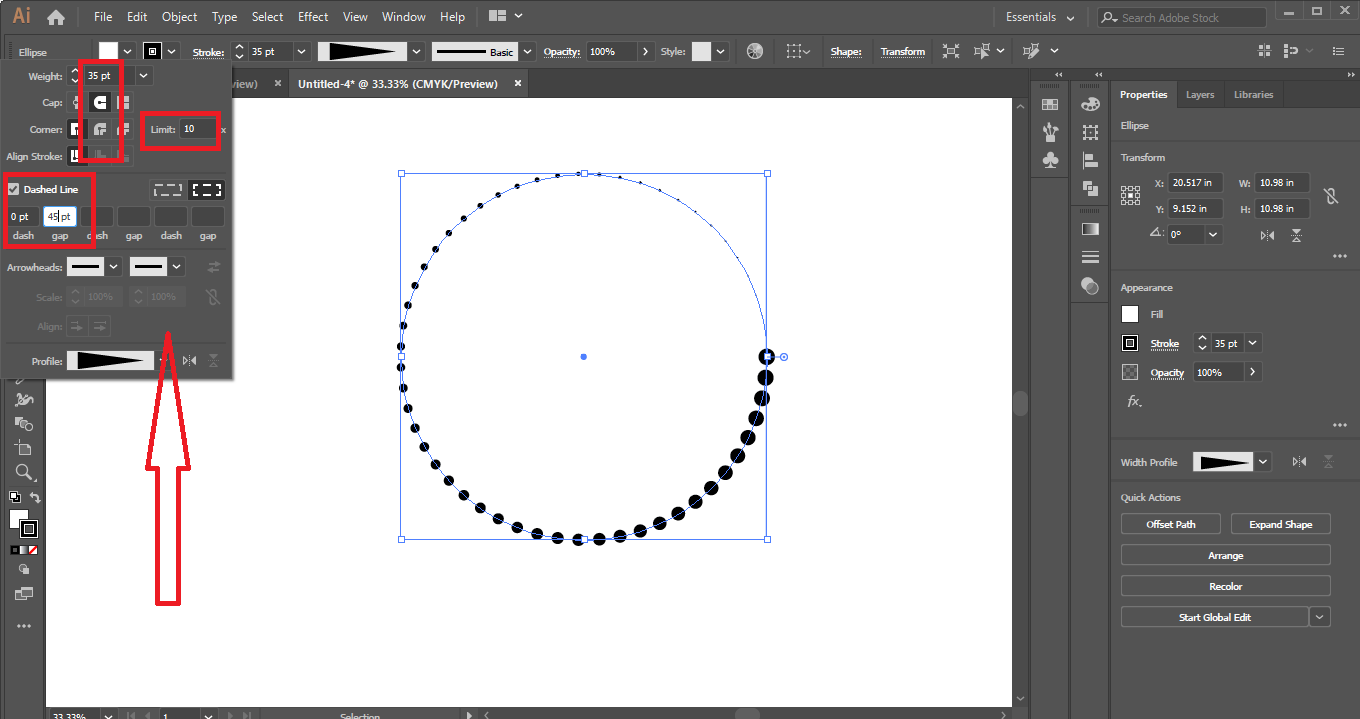Click the white Fill color swatch in Appearance
The height and width of the screenshot is (719, 1360).
click(1130, 314)
